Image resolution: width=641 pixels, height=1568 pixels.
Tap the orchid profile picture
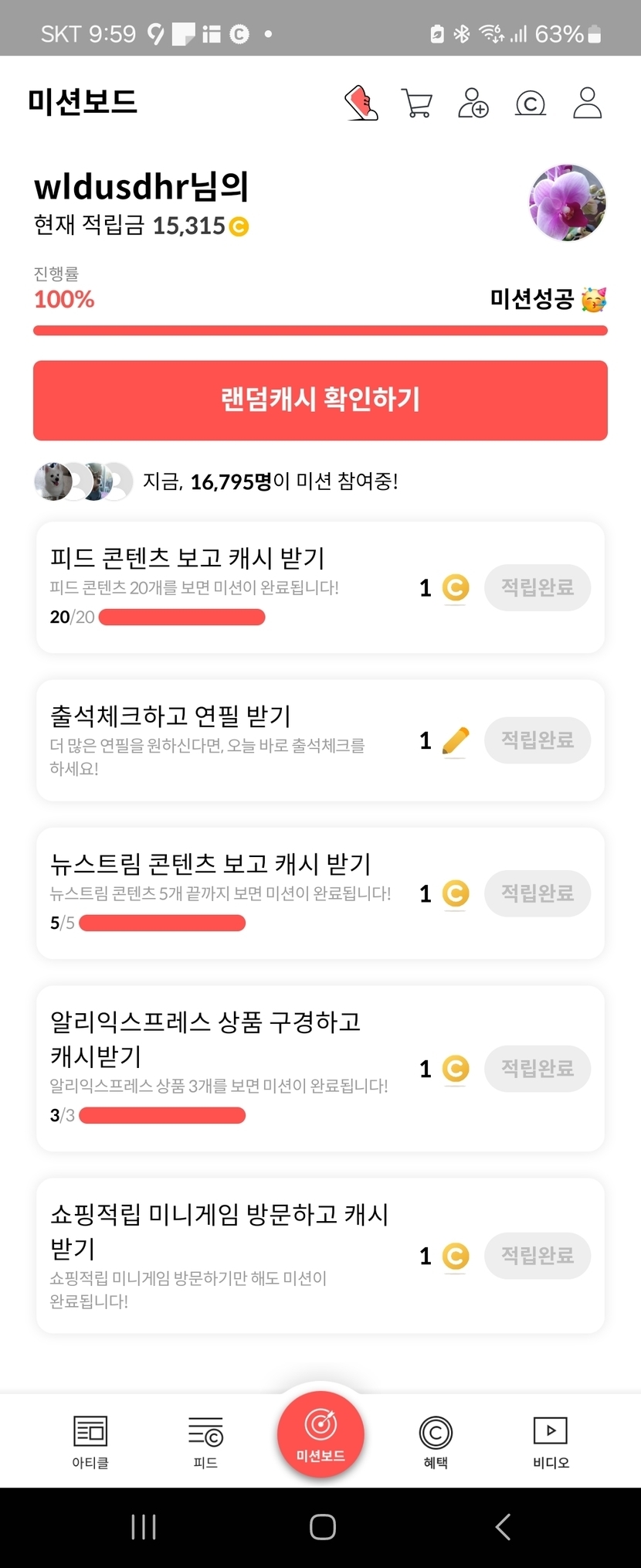tap(568, 202)
